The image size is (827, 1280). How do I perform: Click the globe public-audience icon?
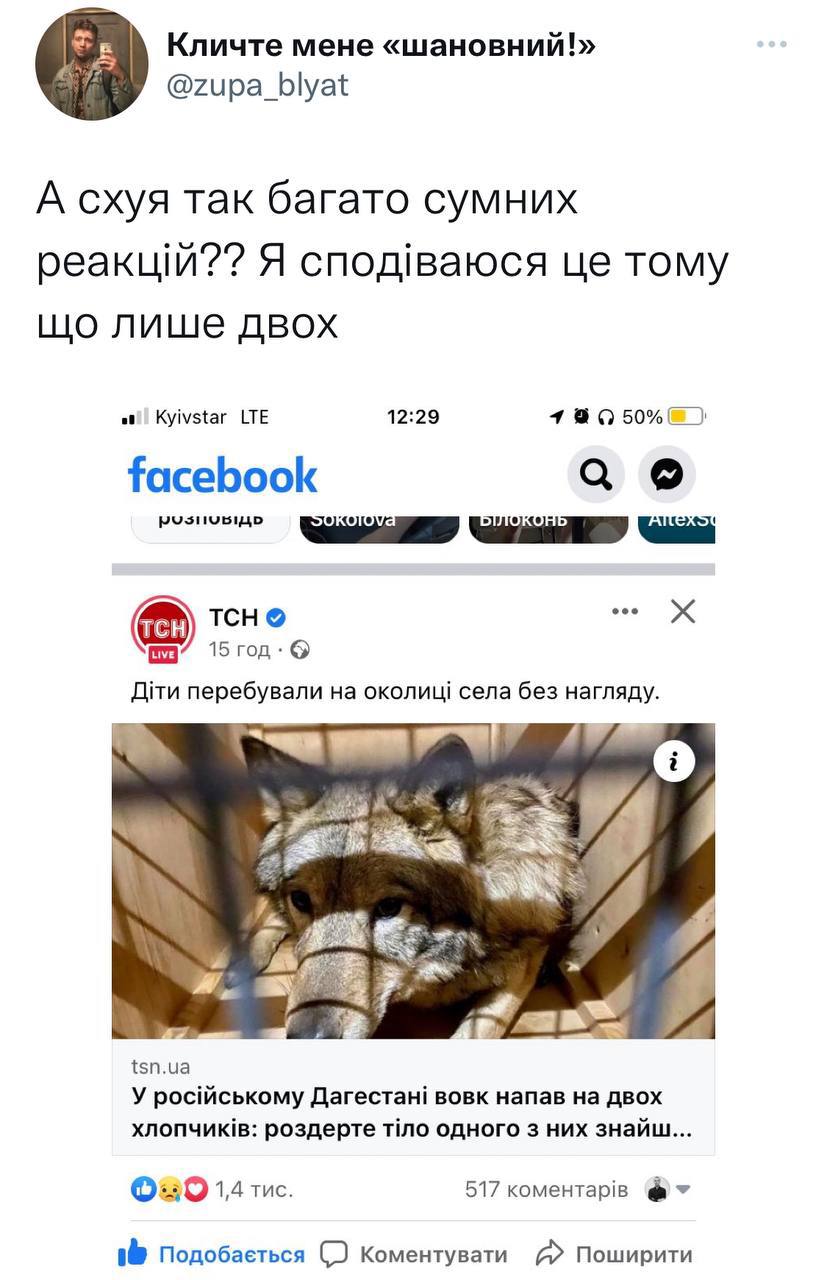pos(300,650)
